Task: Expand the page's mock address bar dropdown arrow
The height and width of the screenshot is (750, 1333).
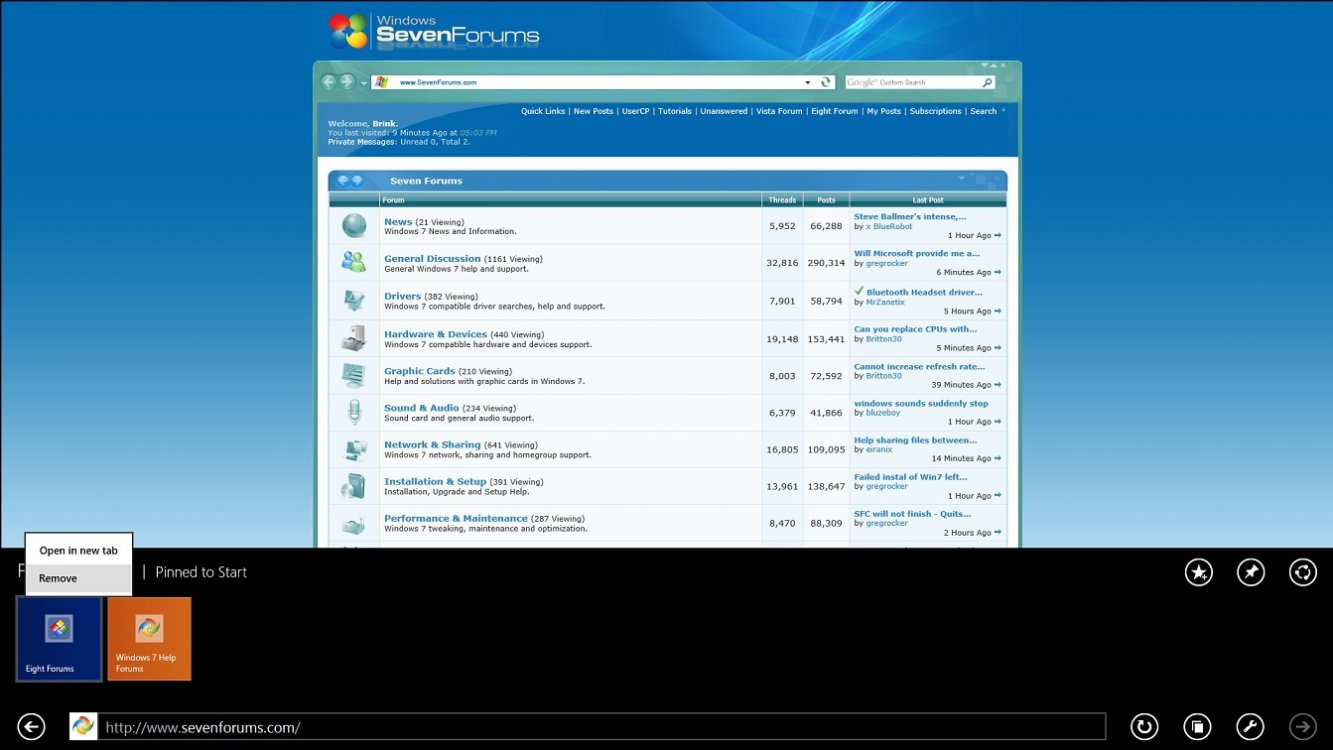Action: tap(808, 82)
